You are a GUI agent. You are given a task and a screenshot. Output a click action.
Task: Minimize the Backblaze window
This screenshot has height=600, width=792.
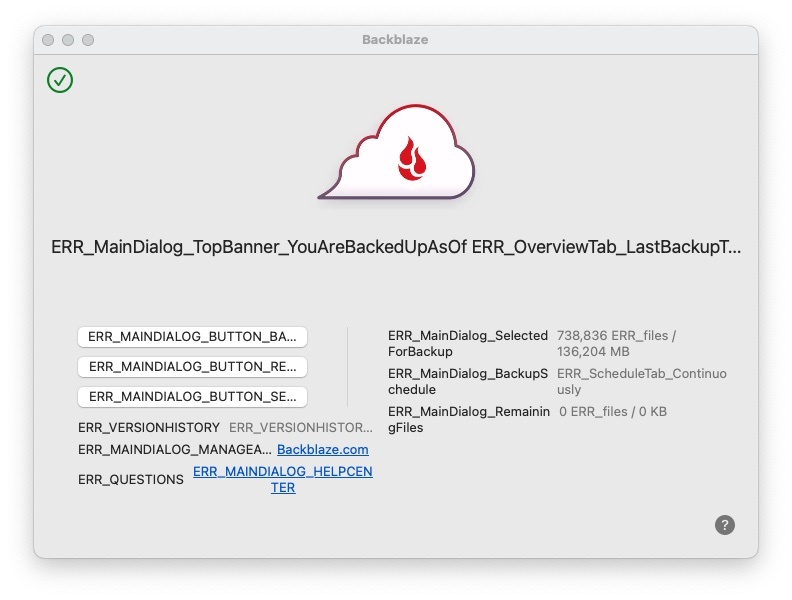click(x=68, y=40)
